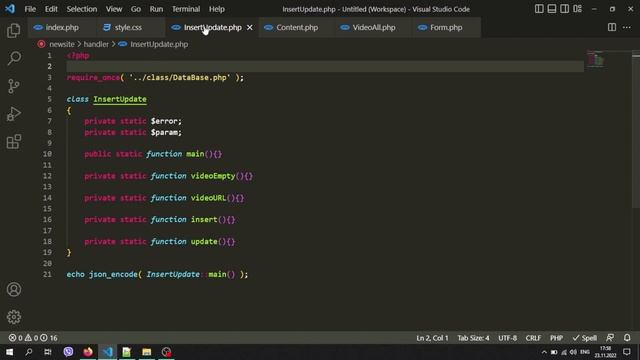Open the taskbar search magnifier icon

pos(29,352)
